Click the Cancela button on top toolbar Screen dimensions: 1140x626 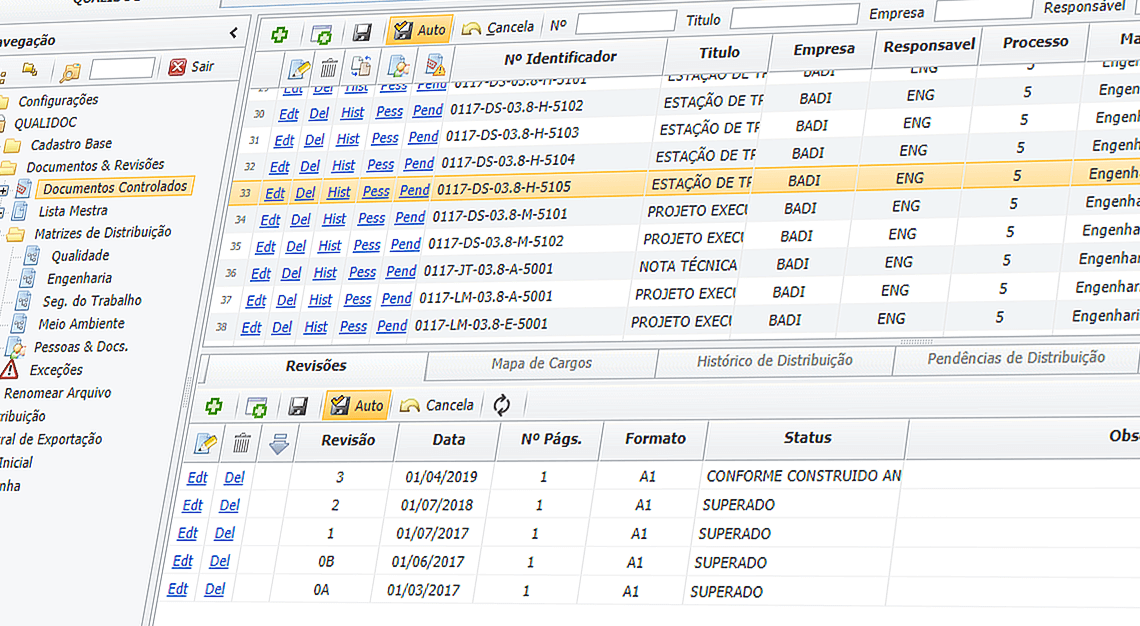click(493, 29)
